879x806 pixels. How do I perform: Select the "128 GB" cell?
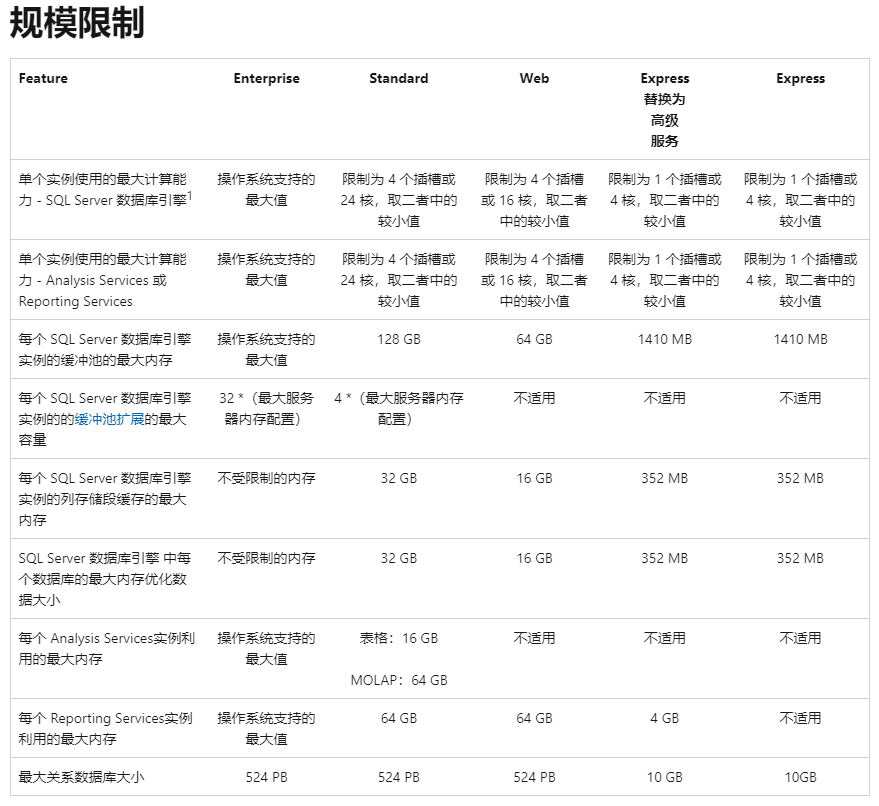[x=399, y=340]
